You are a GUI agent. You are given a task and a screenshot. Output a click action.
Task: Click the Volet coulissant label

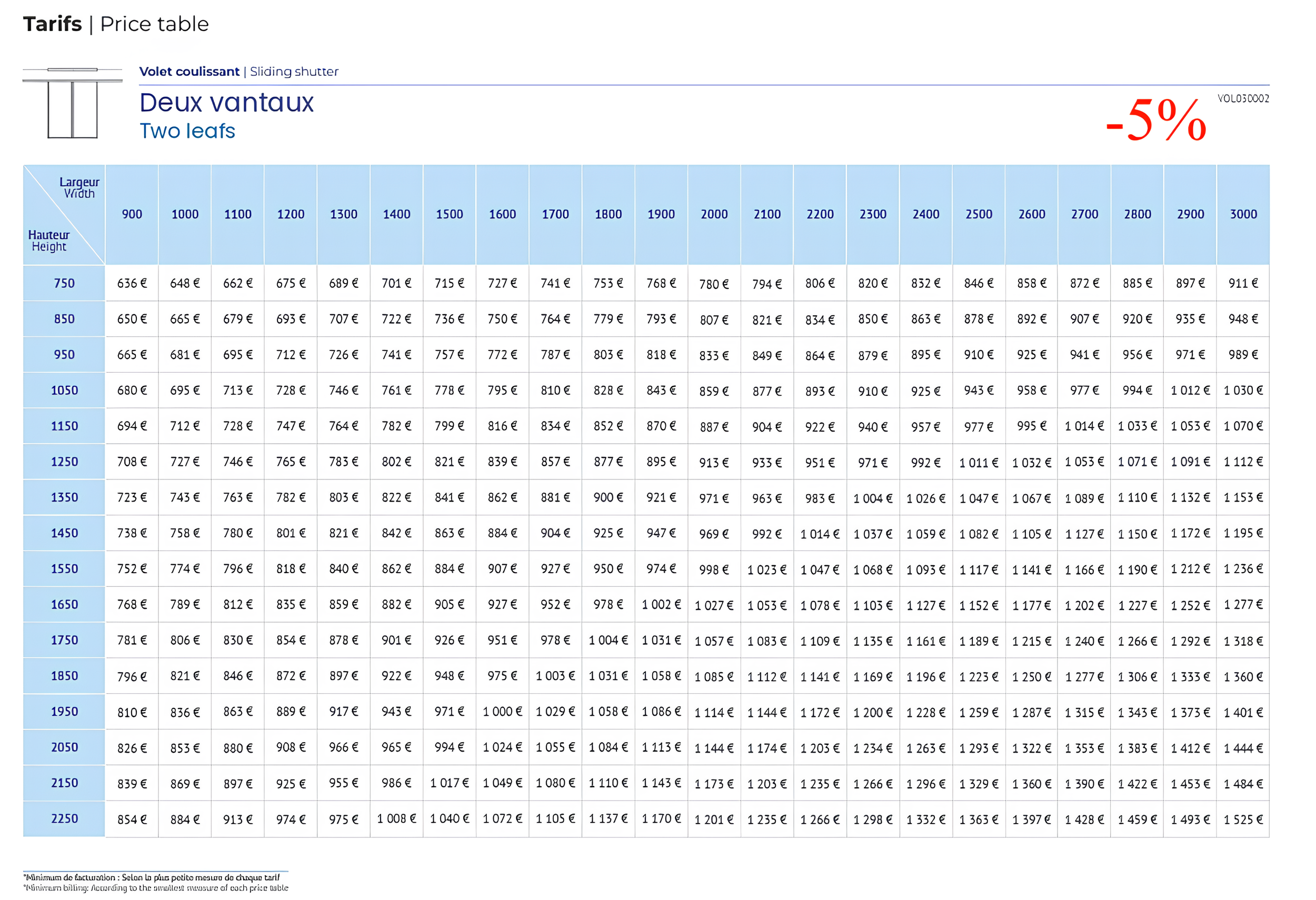tap(189, 72)
